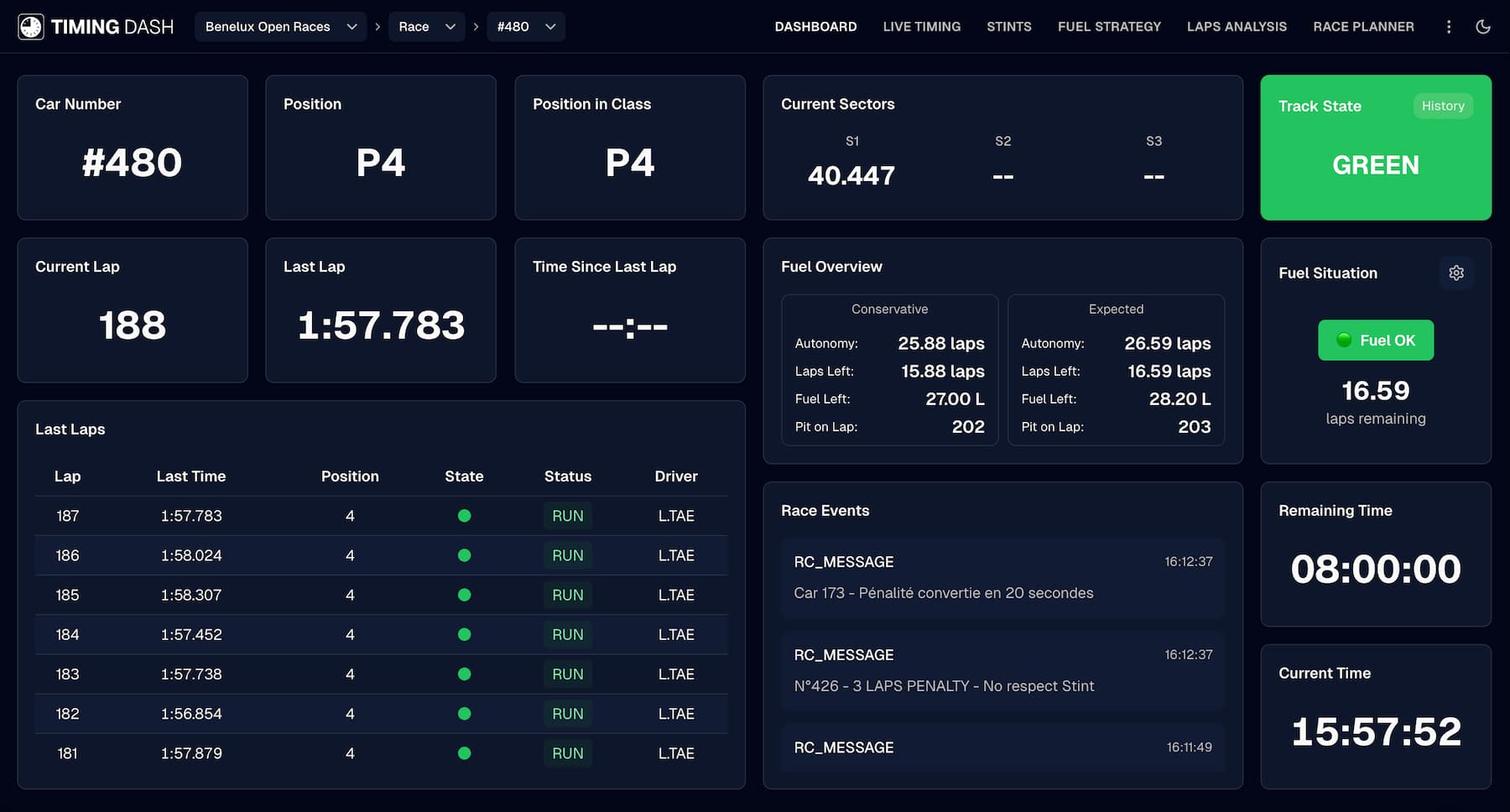Viewport: 1510px width, 812px height.
Task: Click the Timing Dash stopwatch logo icon
Action: [31, 26]
